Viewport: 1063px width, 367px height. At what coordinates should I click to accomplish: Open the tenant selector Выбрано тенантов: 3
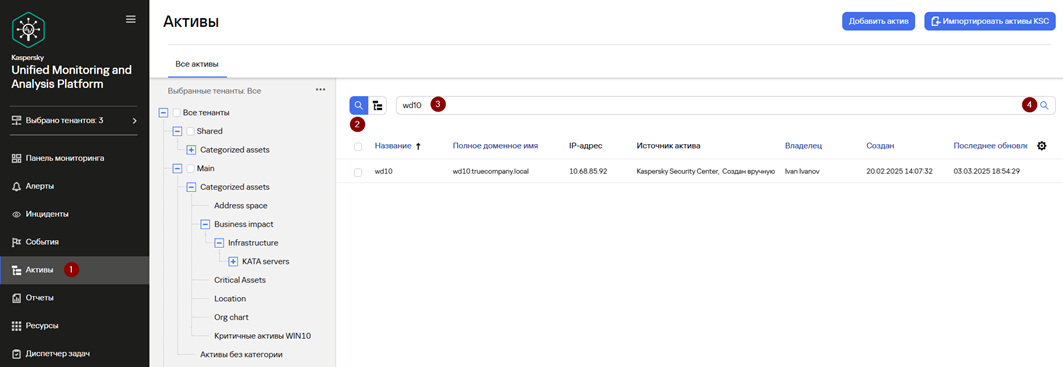(75, 121)
